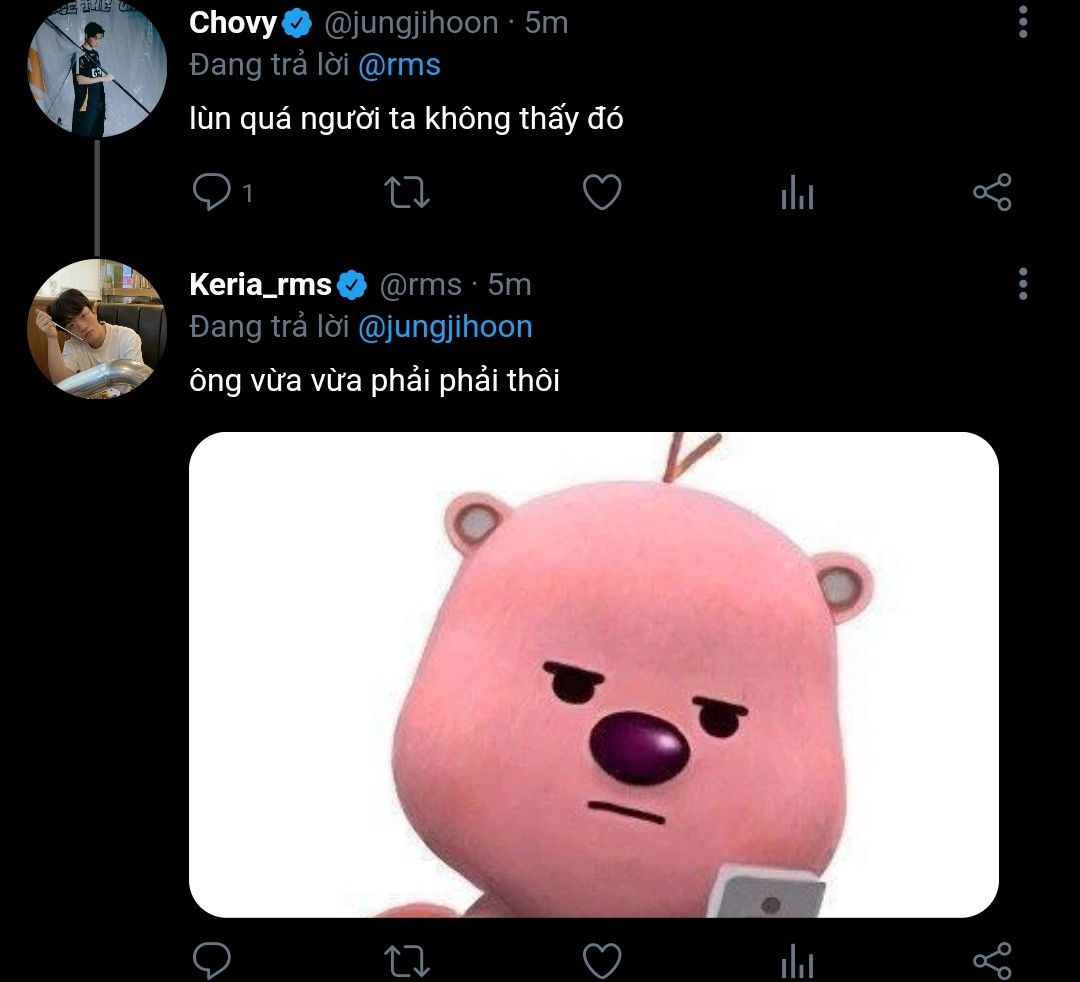Share Keria_rms's tweet
Screen dimensions: 1080x982
993,961
